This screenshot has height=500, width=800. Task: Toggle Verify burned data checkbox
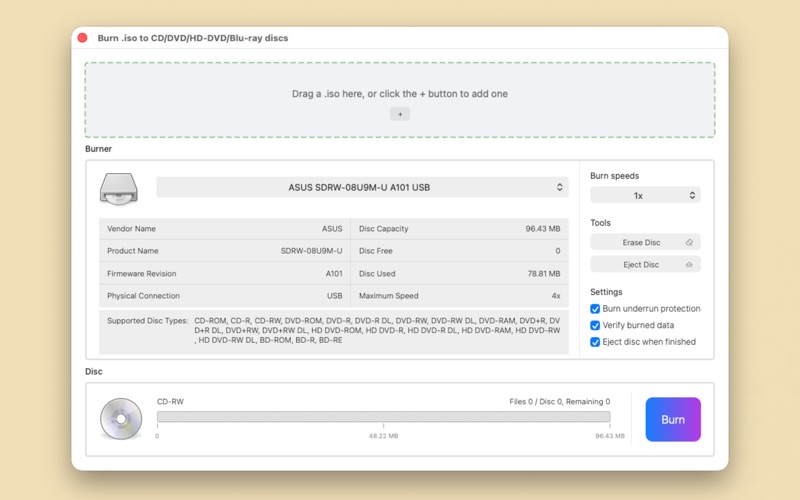[595, 326]
